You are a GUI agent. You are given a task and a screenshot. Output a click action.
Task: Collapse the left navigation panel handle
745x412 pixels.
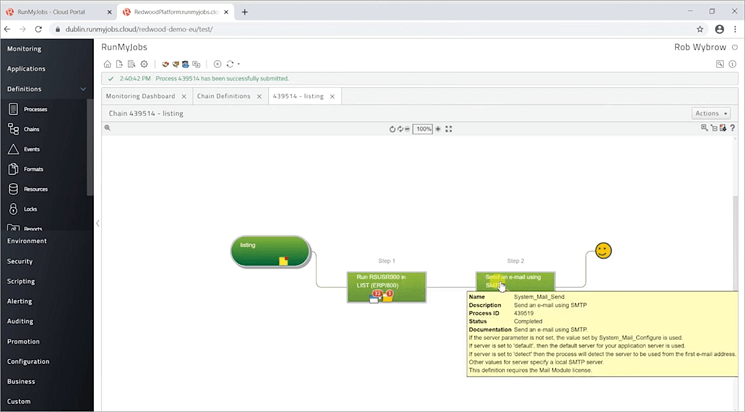97,223
